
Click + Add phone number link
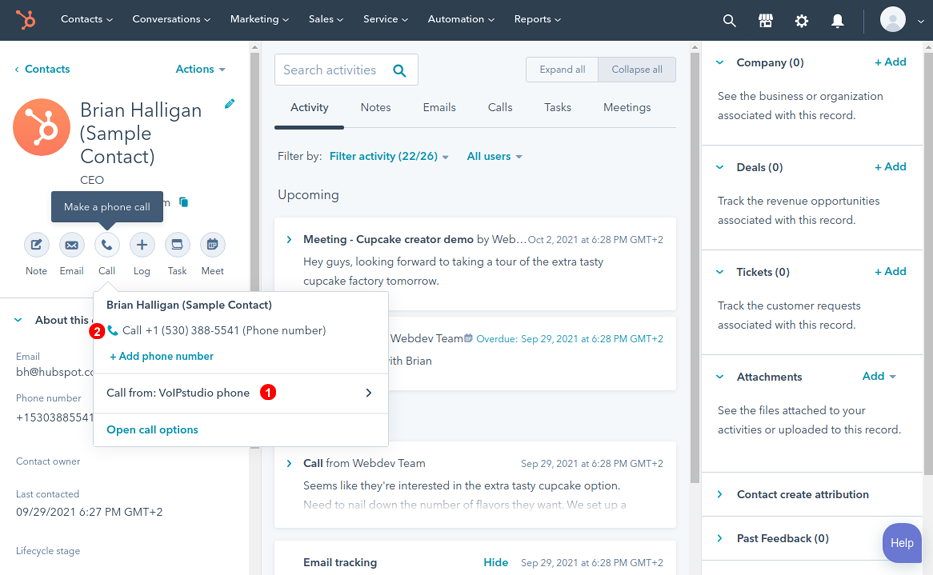click(161, 357)
